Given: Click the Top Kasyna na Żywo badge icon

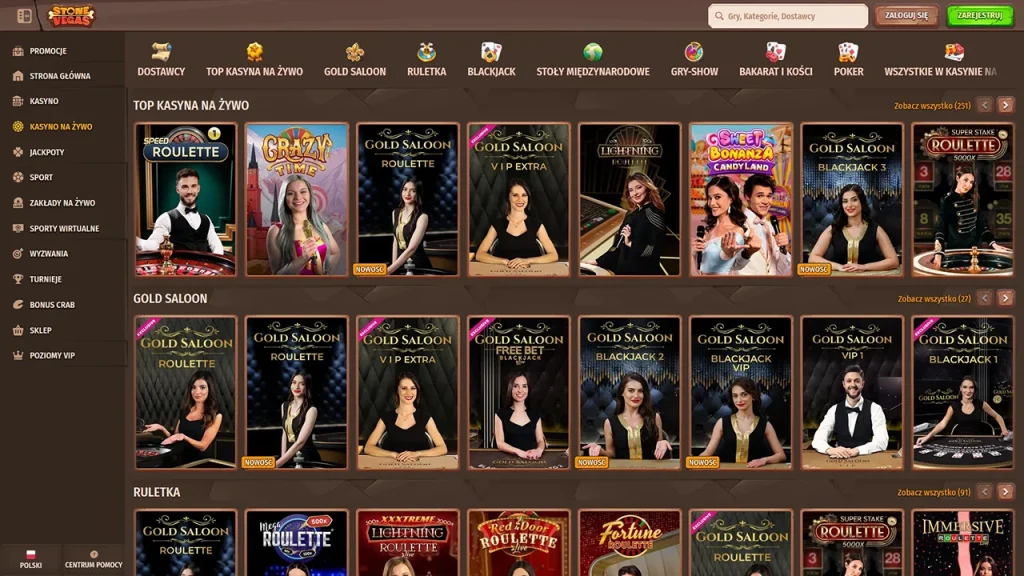Looking at the screenshot, I should (255, 52).
